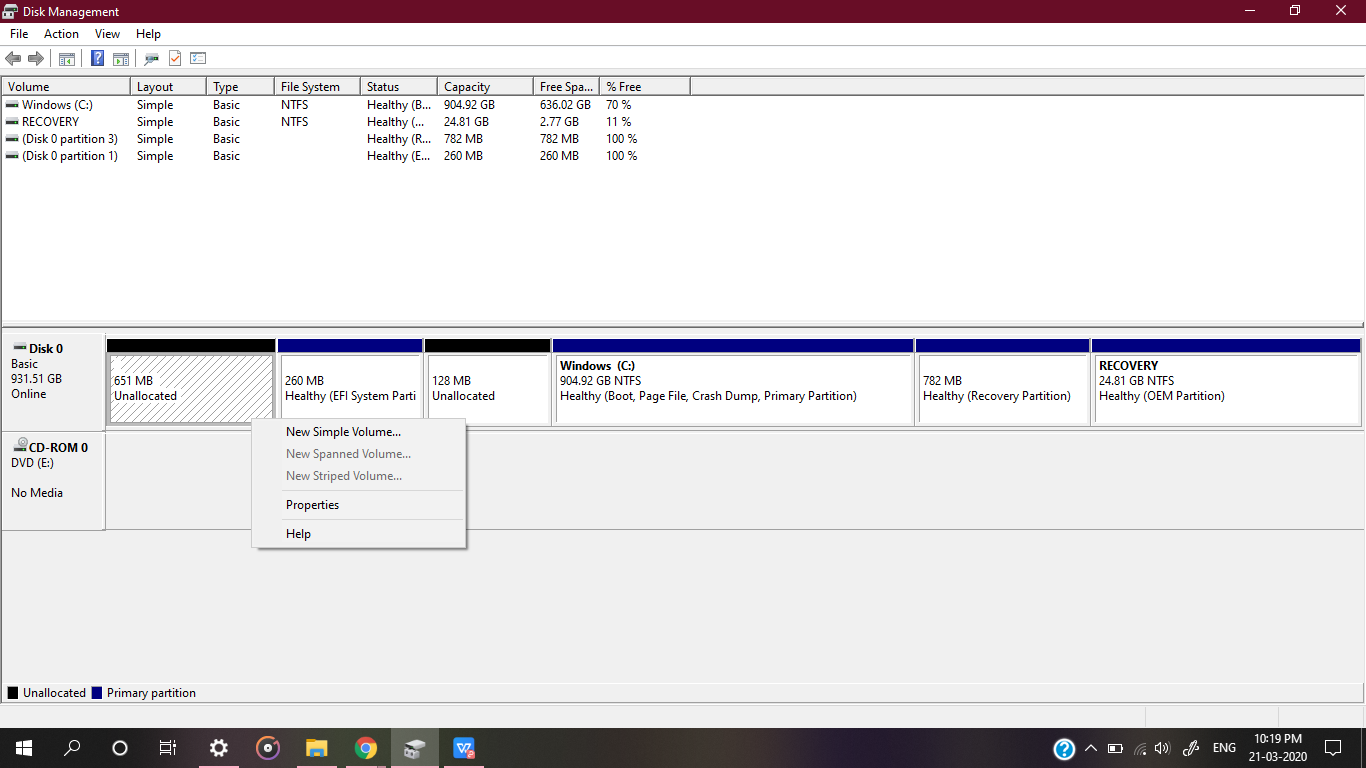This screenshot has width=1366, height=768.
Task: Navigate back using the toolbar back arrow
Action: [x=13, y=57]
